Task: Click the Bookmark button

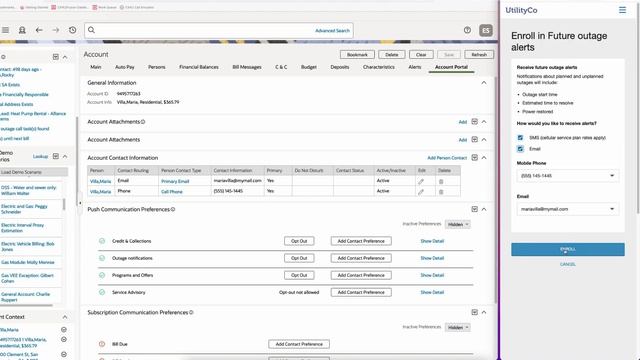Action: pyautogui.click(x=357, y=55)
